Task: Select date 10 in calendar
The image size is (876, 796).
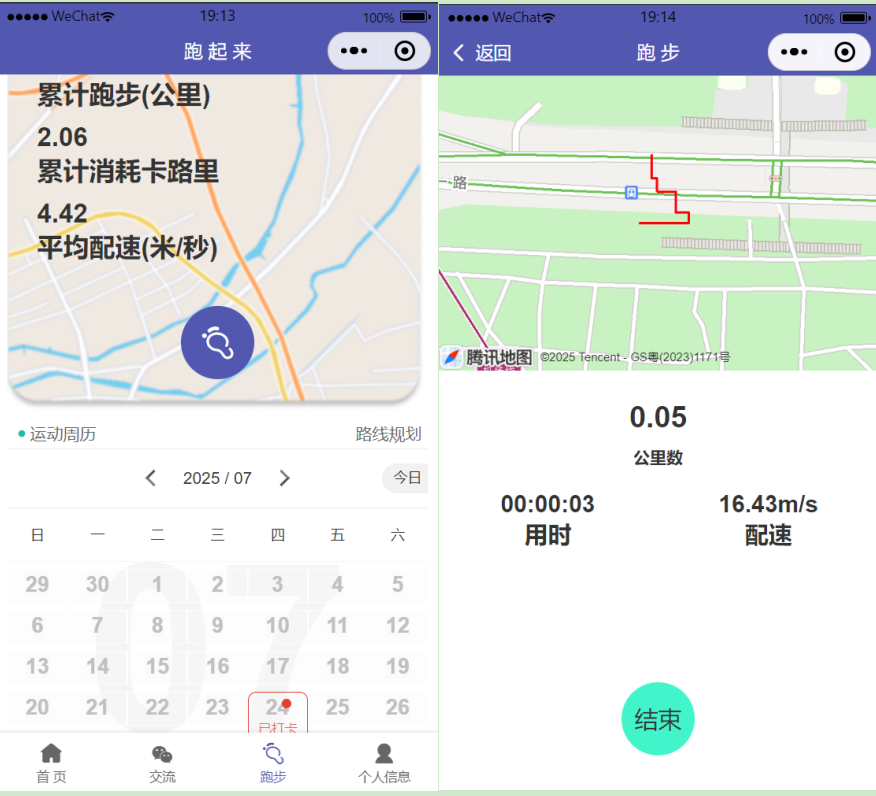Action: point(278,625)
